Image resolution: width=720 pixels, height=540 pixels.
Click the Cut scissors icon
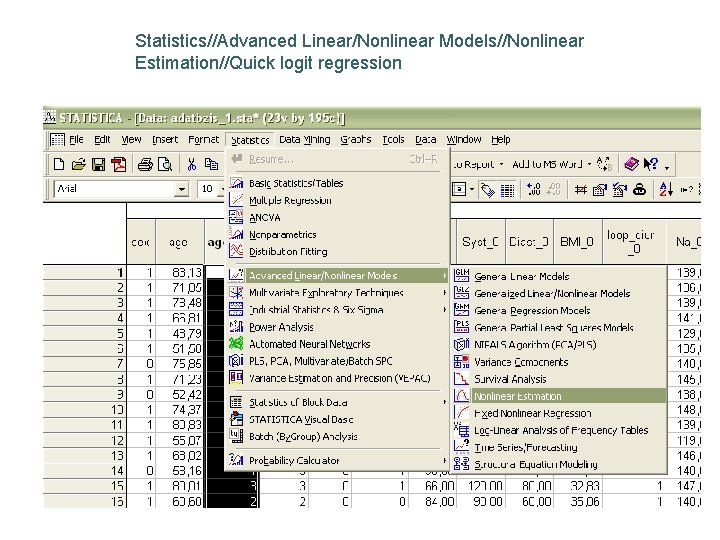click(x=191, y=164)
